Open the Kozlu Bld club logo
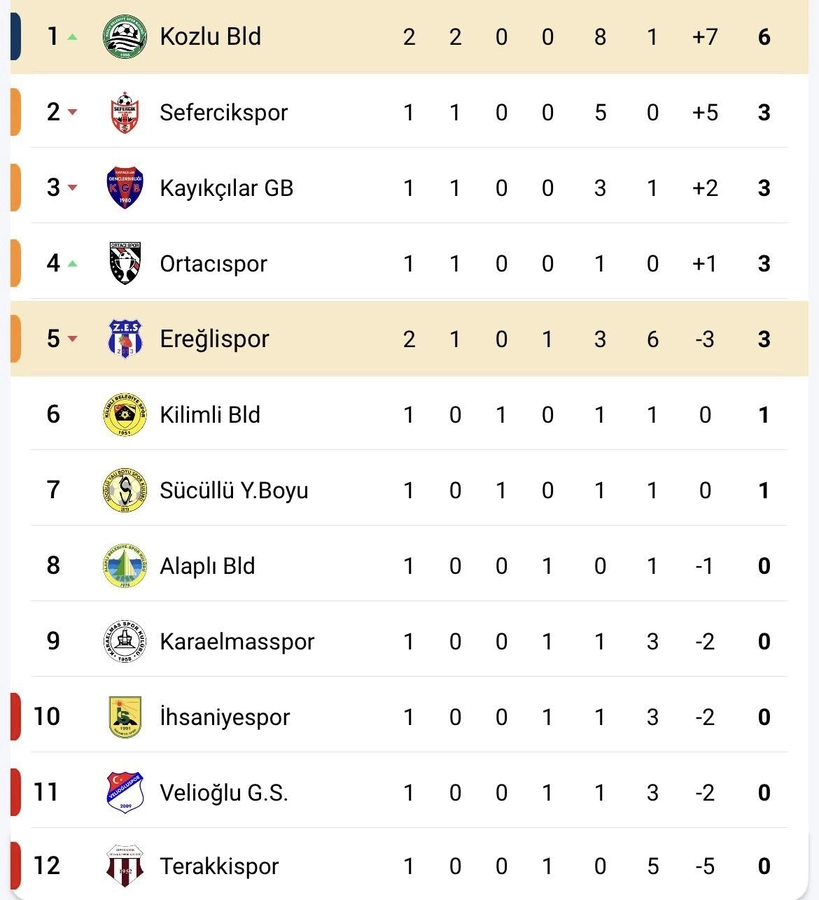The width and height of the screenshot is (819, 900). [125, 37]
